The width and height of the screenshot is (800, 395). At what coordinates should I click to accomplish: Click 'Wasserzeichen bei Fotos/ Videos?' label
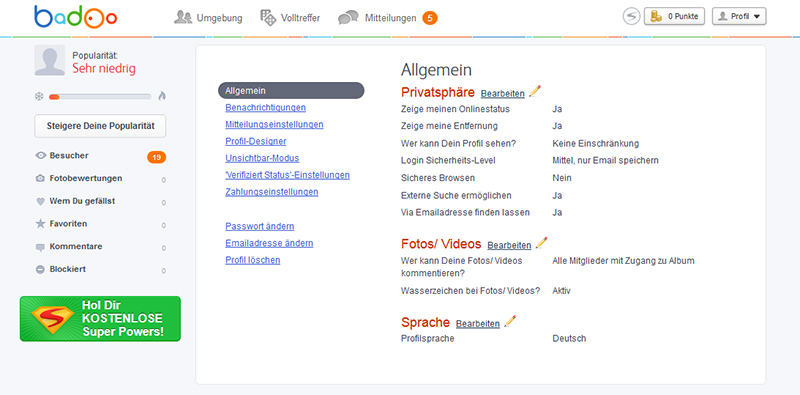pos(470,291)
